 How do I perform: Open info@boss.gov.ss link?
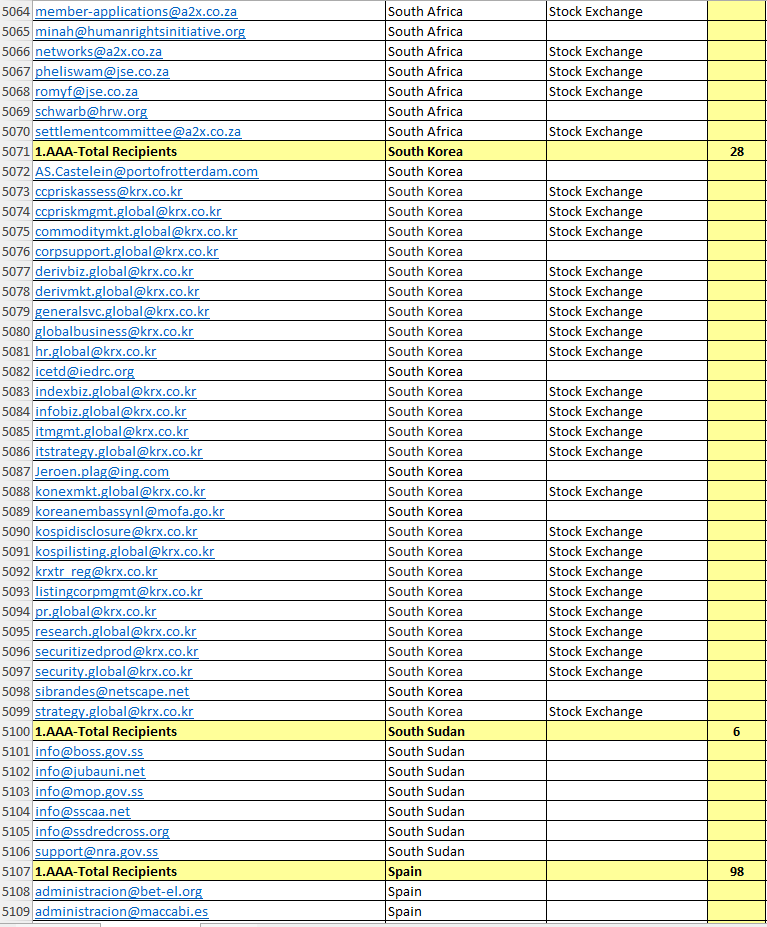89,752
